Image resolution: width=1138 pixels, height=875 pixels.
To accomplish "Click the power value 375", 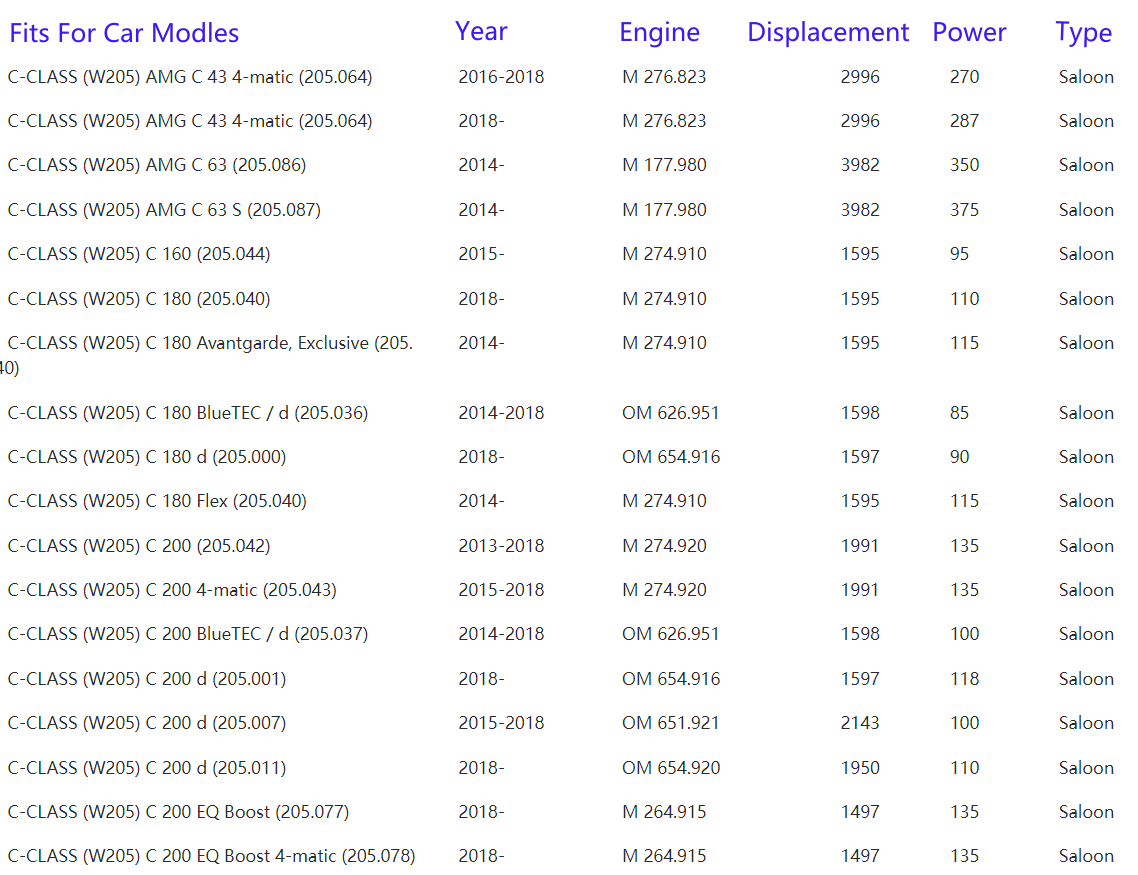I will [964, 210].
